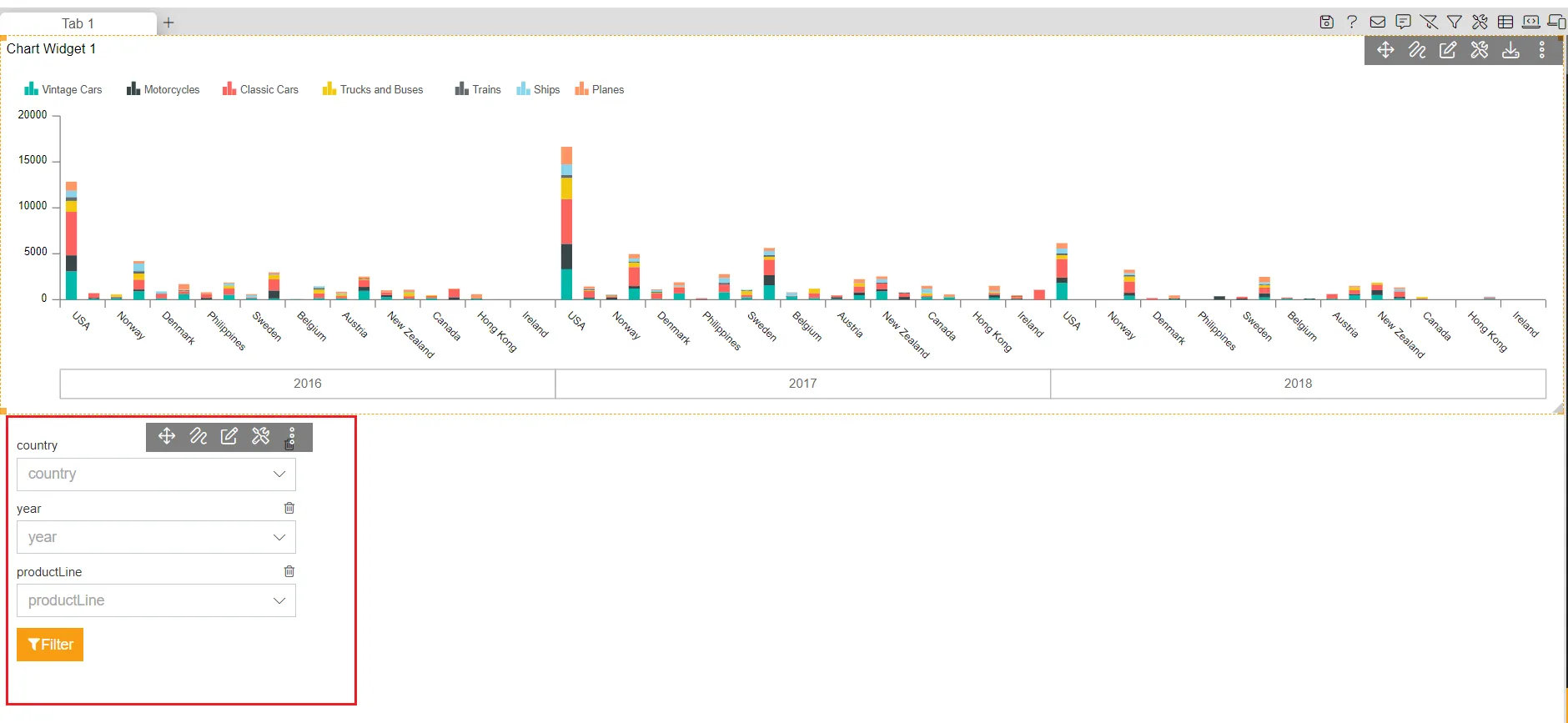This screenshot has height=723, width=1568.
Task: Click the 2017 year axis band
Action: (x=802, y=384)
